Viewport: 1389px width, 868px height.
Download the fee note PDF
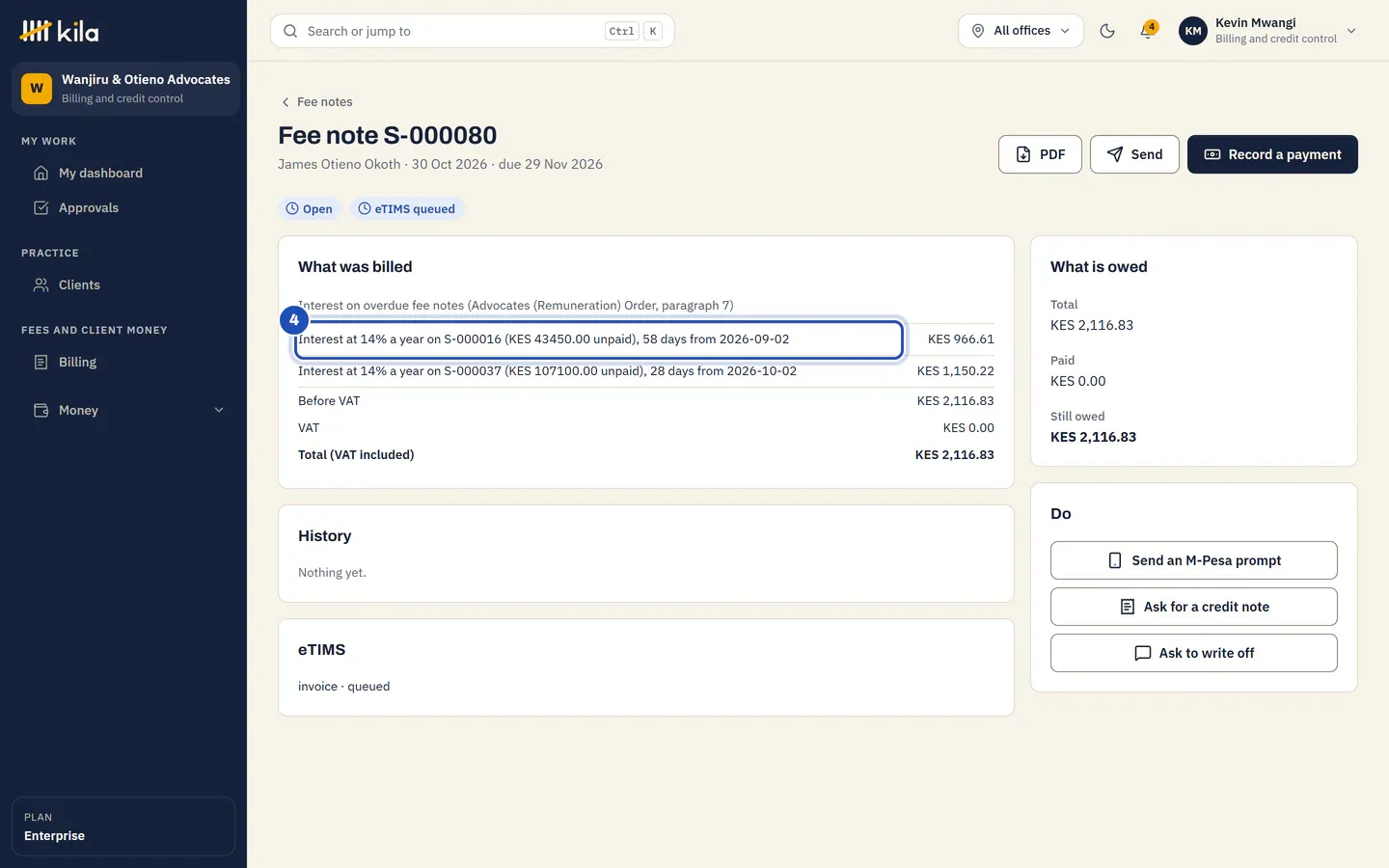tap(1040, 154)
